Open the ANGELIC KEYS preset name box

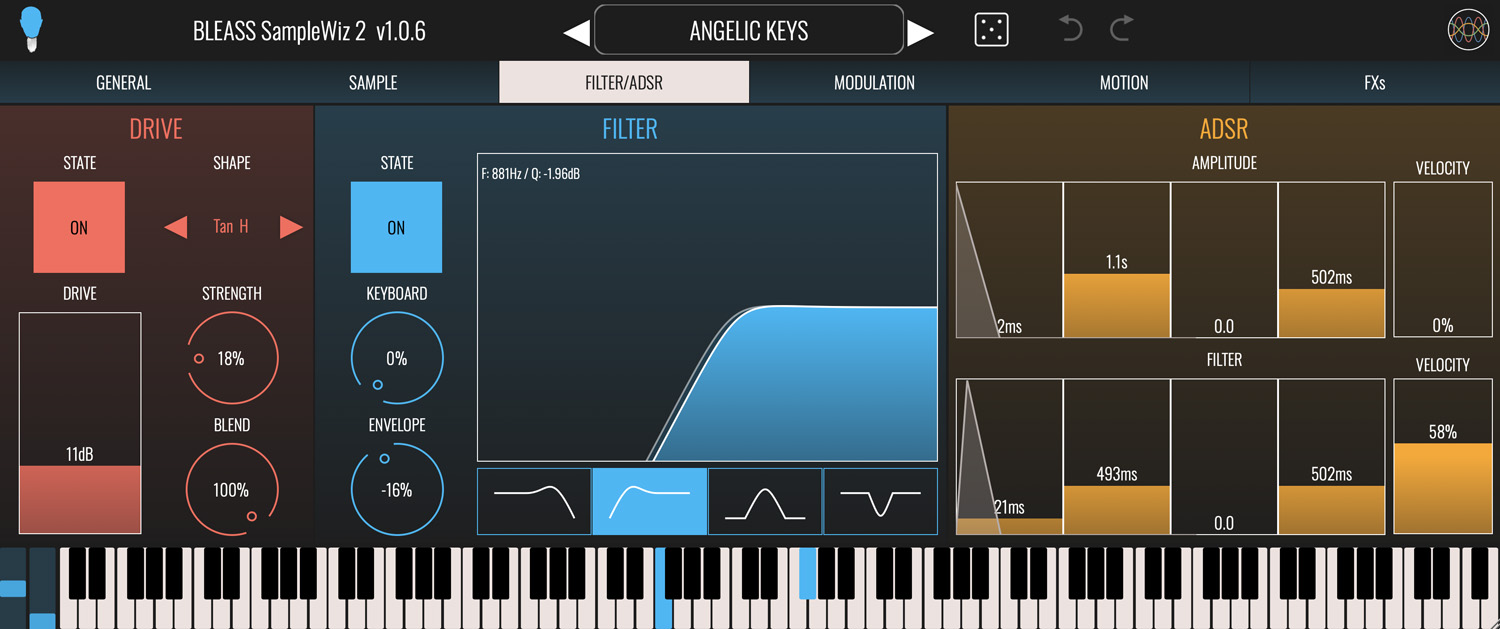tap(749, 30)
